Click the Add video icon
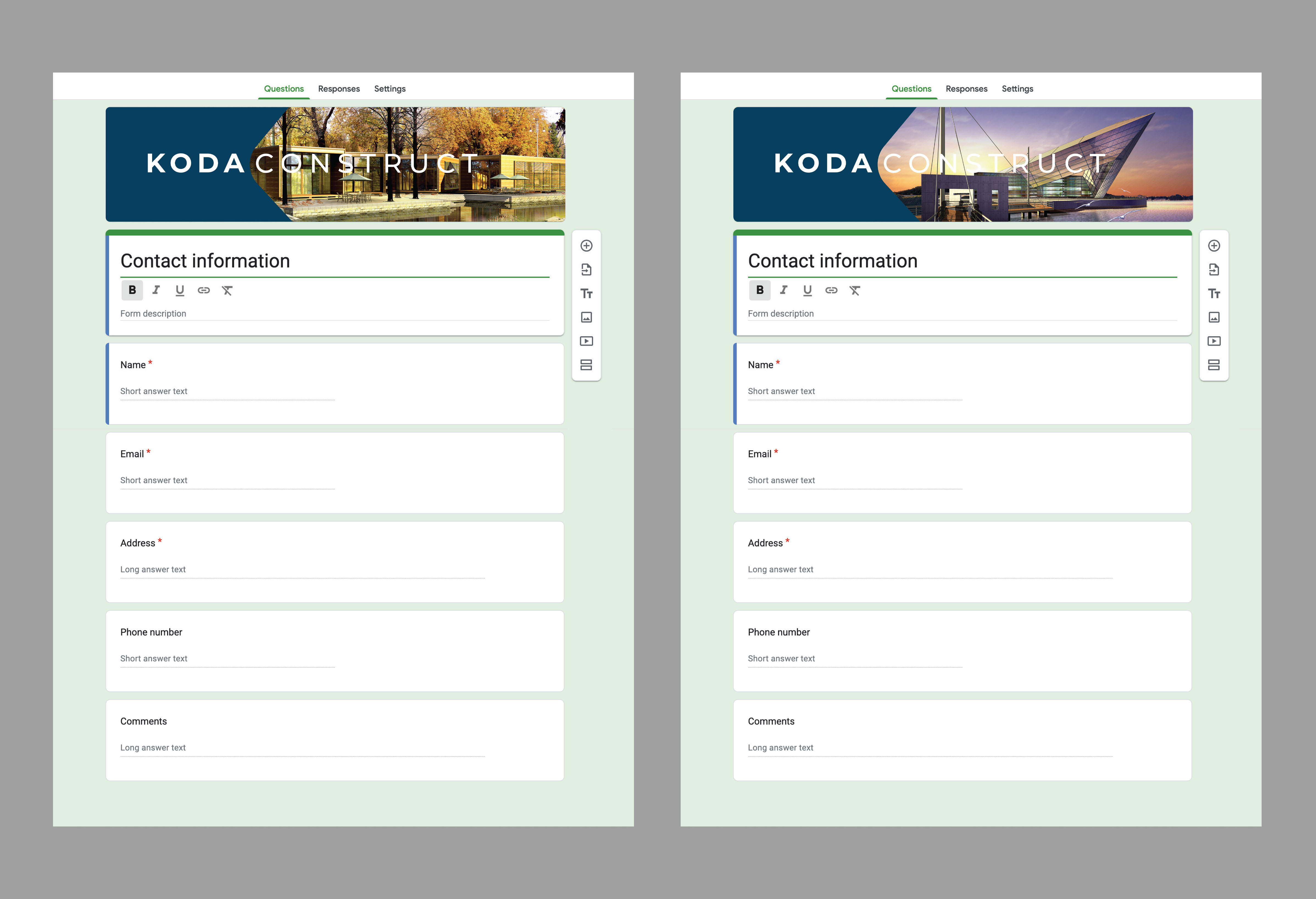 coord(587,341)
